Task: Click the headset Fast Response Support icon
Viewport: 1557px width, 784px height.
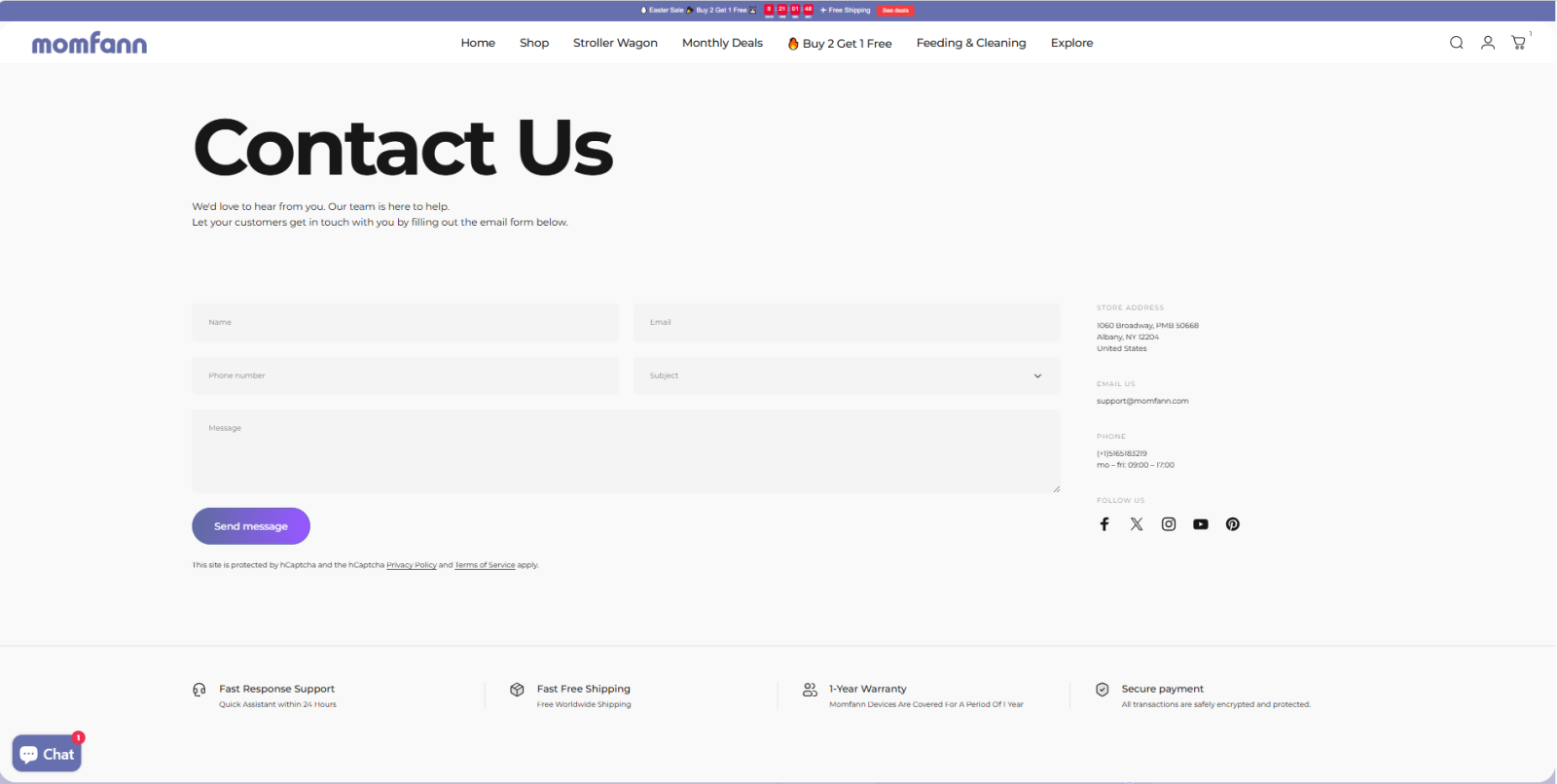Action: (199, 690)
